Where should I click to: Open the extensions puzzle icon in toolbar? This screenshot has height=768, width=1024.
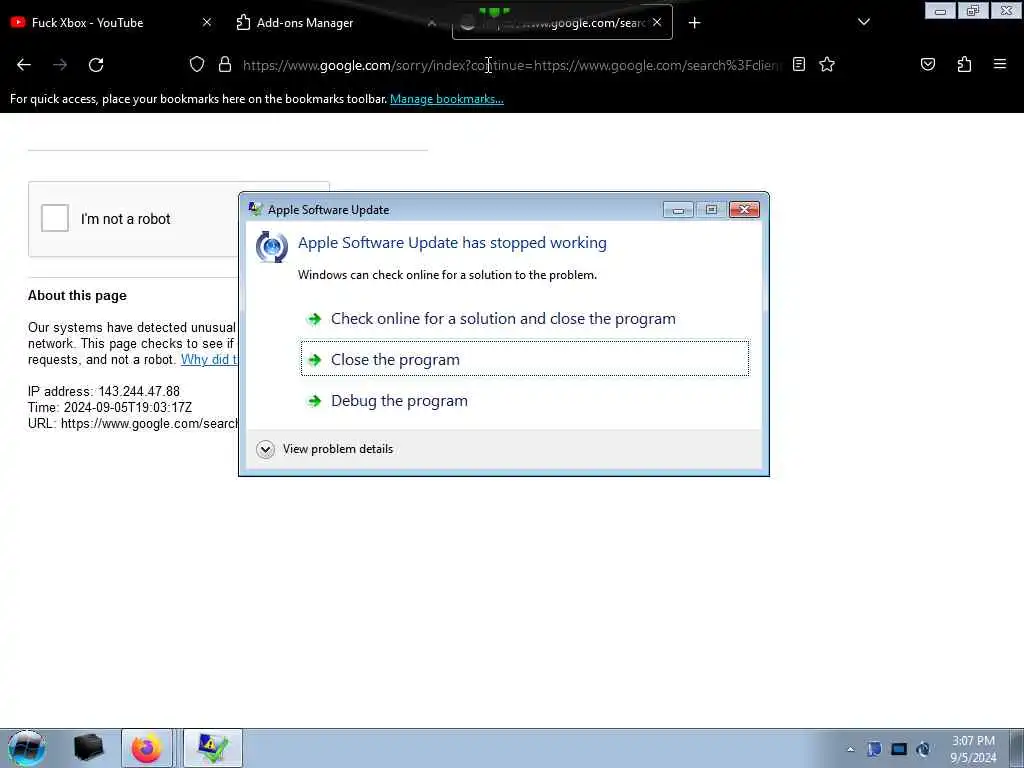[x=964, y=64]
